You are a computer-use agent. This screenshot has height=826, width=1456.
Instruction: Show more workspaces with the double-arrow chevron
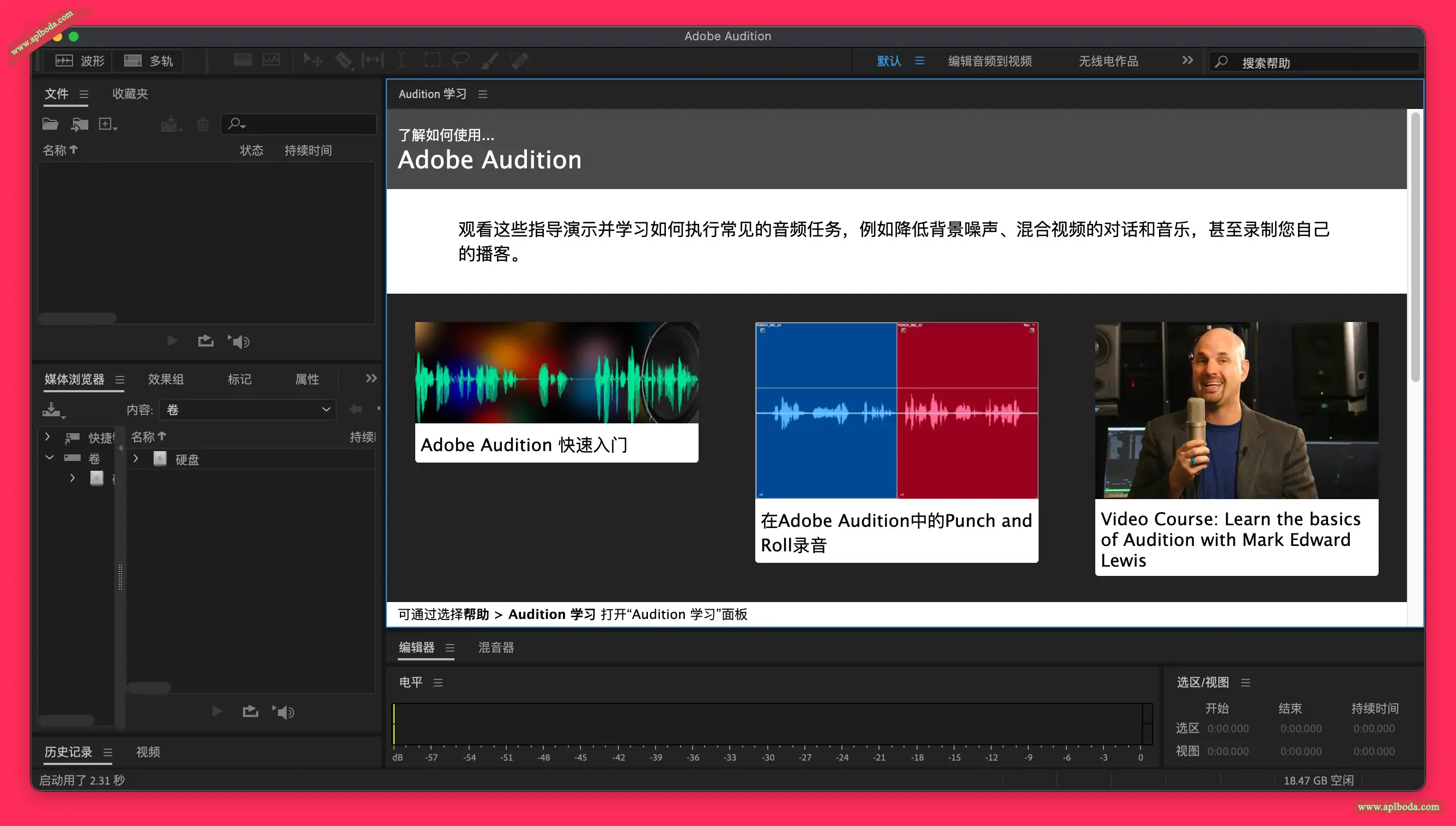(x=1187, y=60)
